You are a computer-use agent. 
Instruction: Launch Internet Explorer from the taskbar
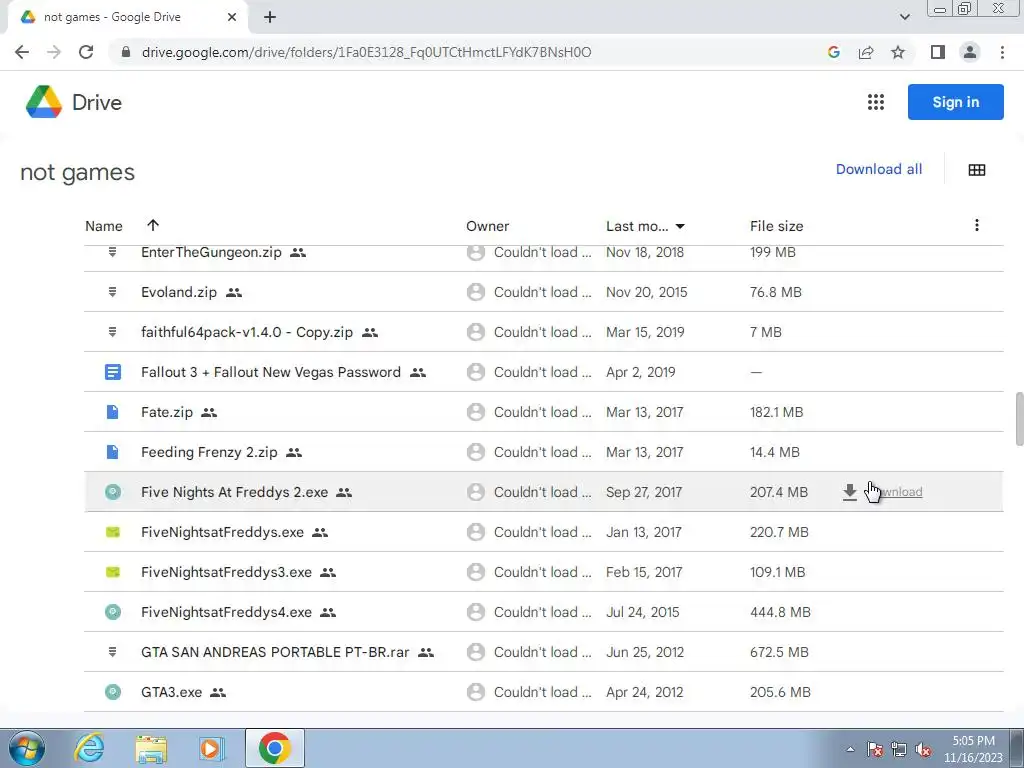(x=89, y=749)
